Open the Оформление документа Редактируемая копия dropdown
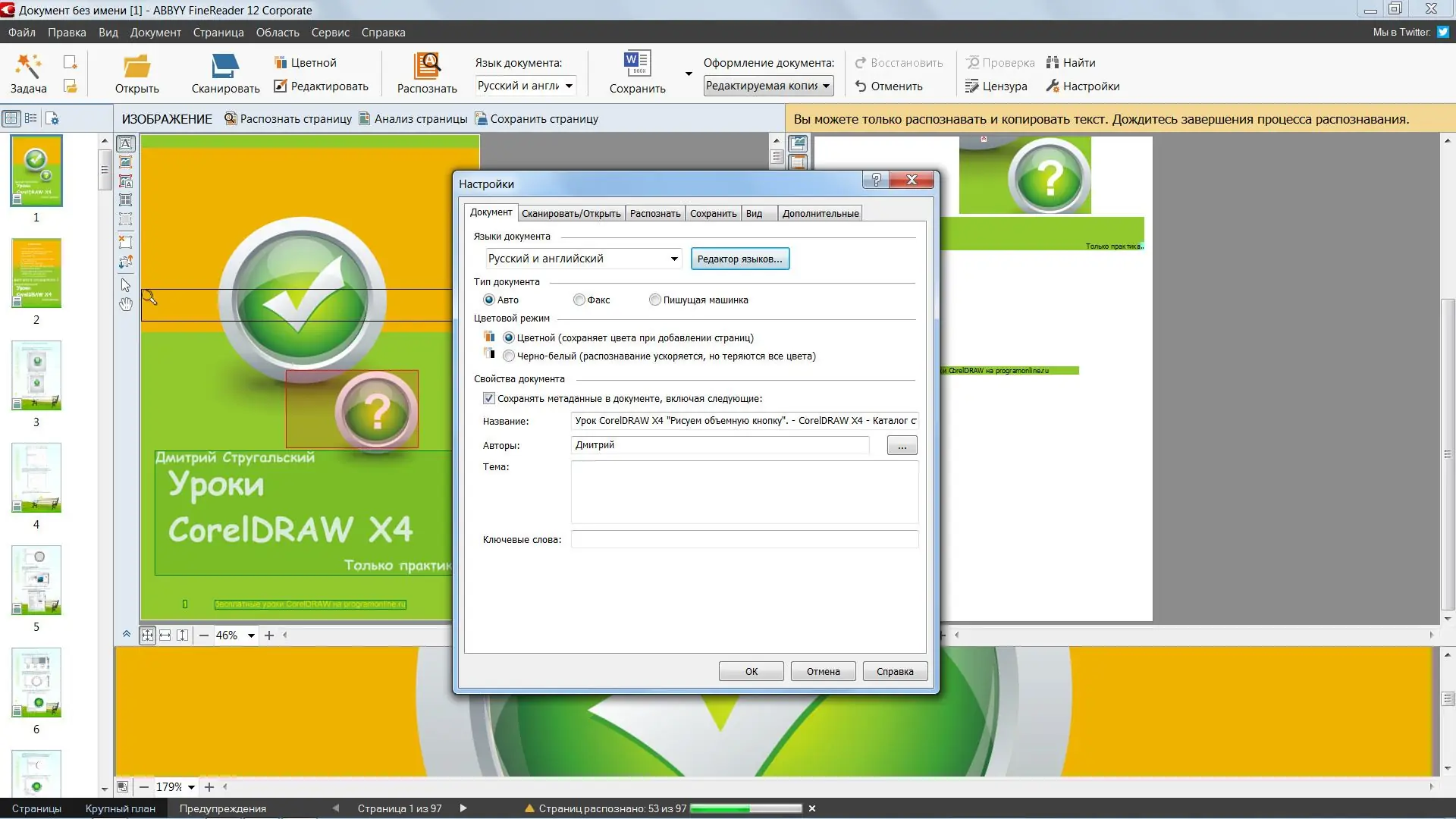Image resolution: width=1456 pixels, height=819 pixels. [826, 86]
